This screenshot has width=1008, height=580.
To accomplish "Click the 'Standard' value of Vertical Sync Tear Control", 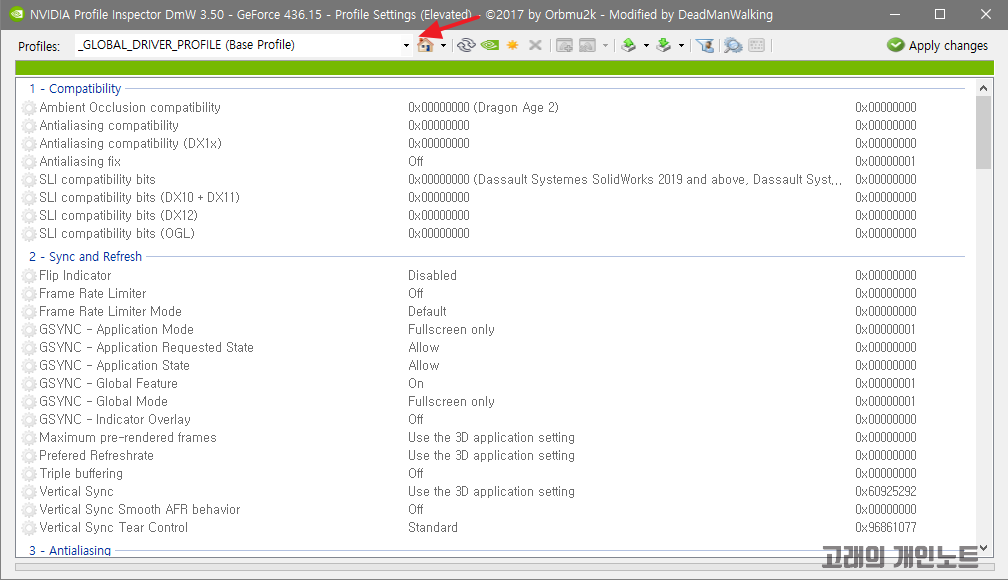I will point(433,527).
